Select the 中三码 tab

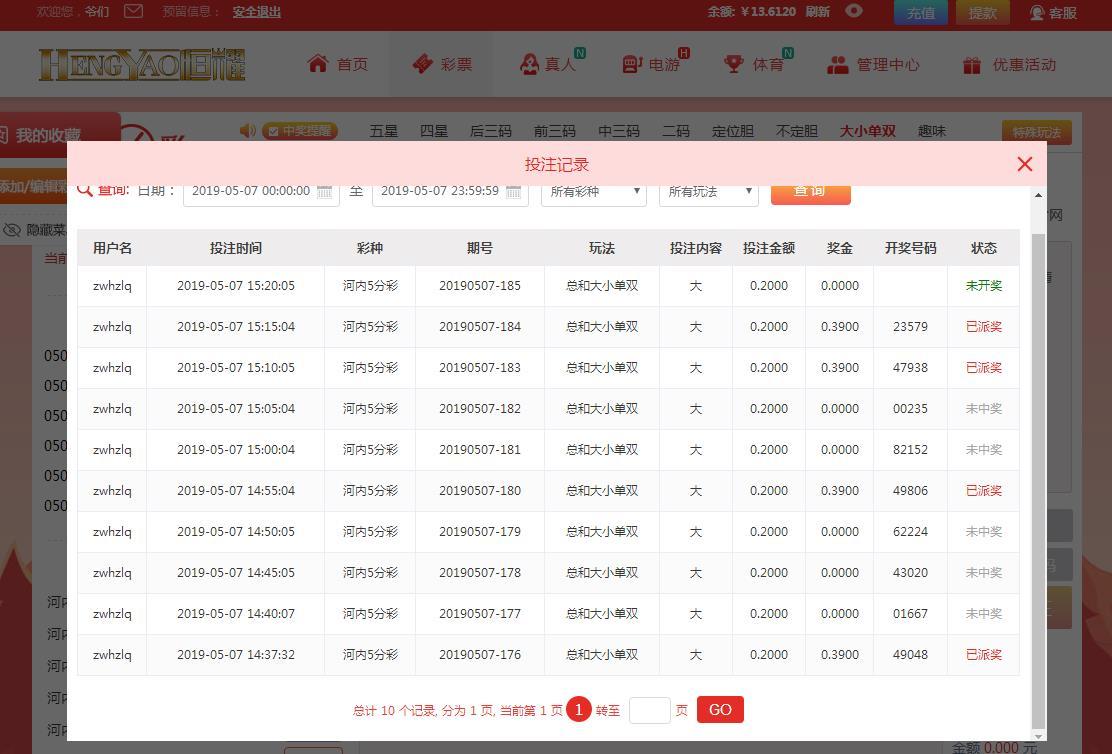click(619, 131)
